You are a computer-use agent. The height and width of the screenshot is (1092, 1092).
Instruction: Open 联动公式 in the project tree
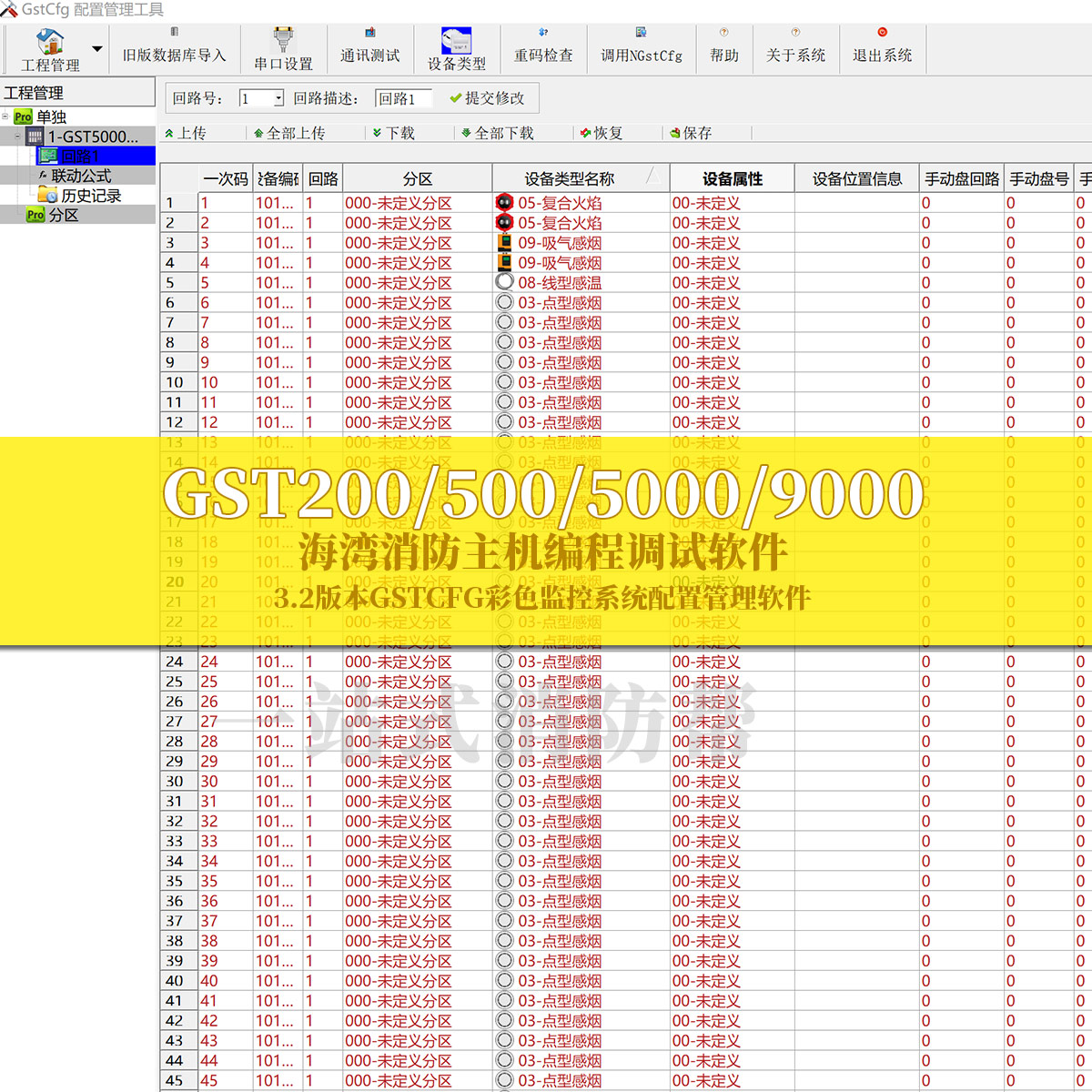tap(81, 176)
